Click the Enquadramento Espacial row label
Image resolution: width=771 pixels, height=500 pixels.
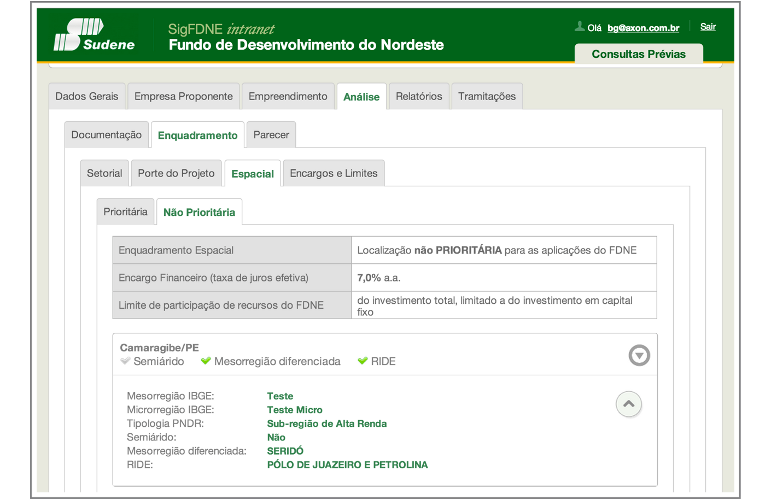tap(232, 250)
